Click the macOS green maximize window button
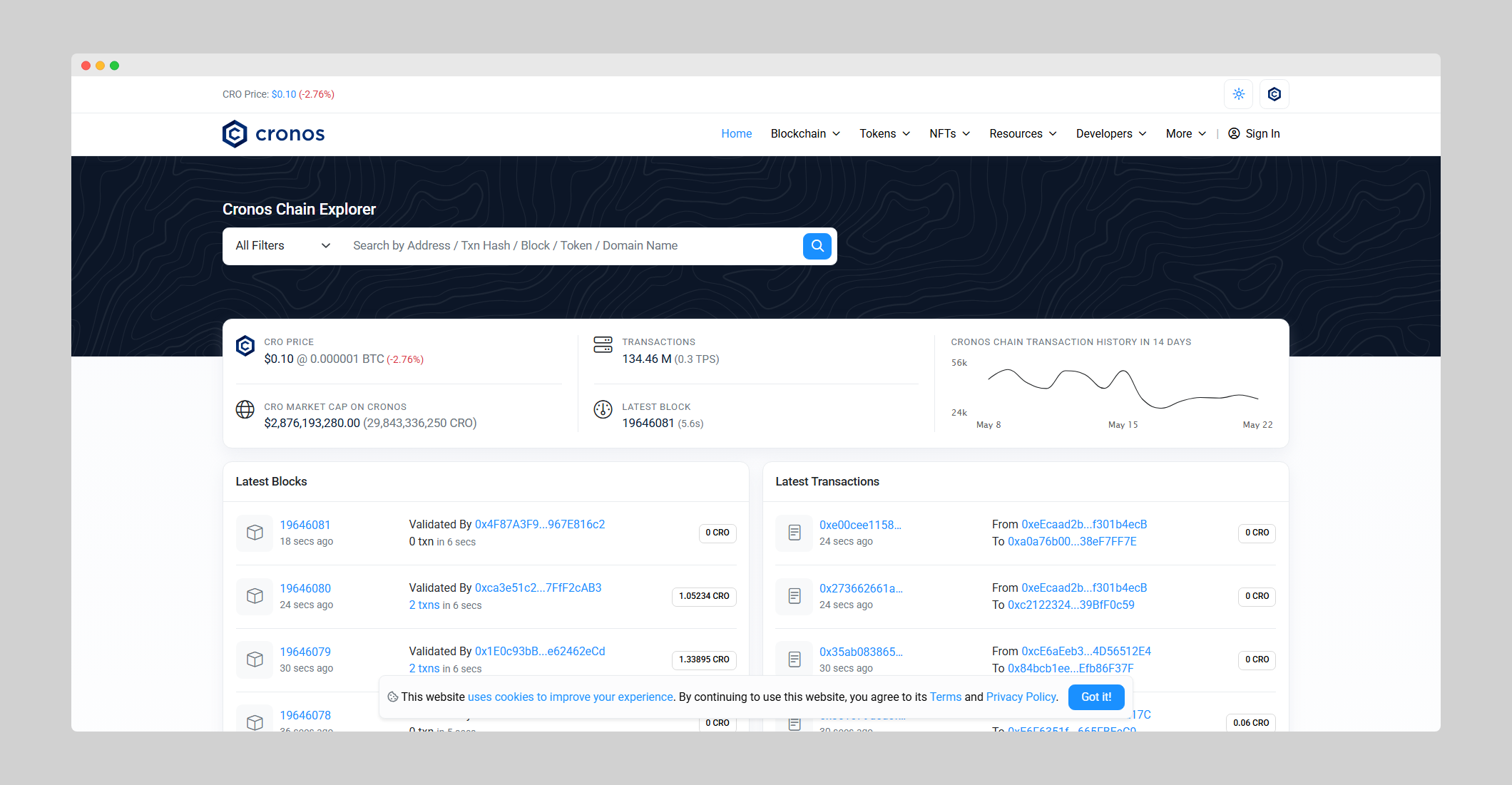 pyautogui.click(x=114, y=66)
